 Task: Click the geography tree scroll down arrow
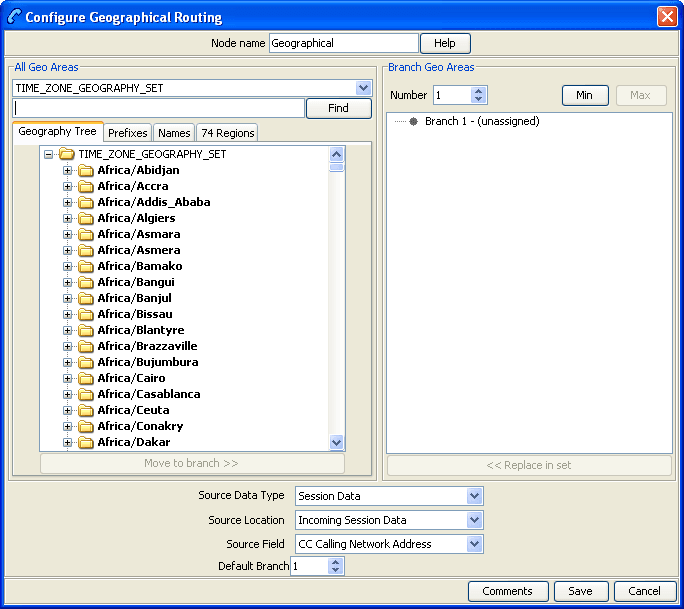pyautogui.click(x=336, y=442)
